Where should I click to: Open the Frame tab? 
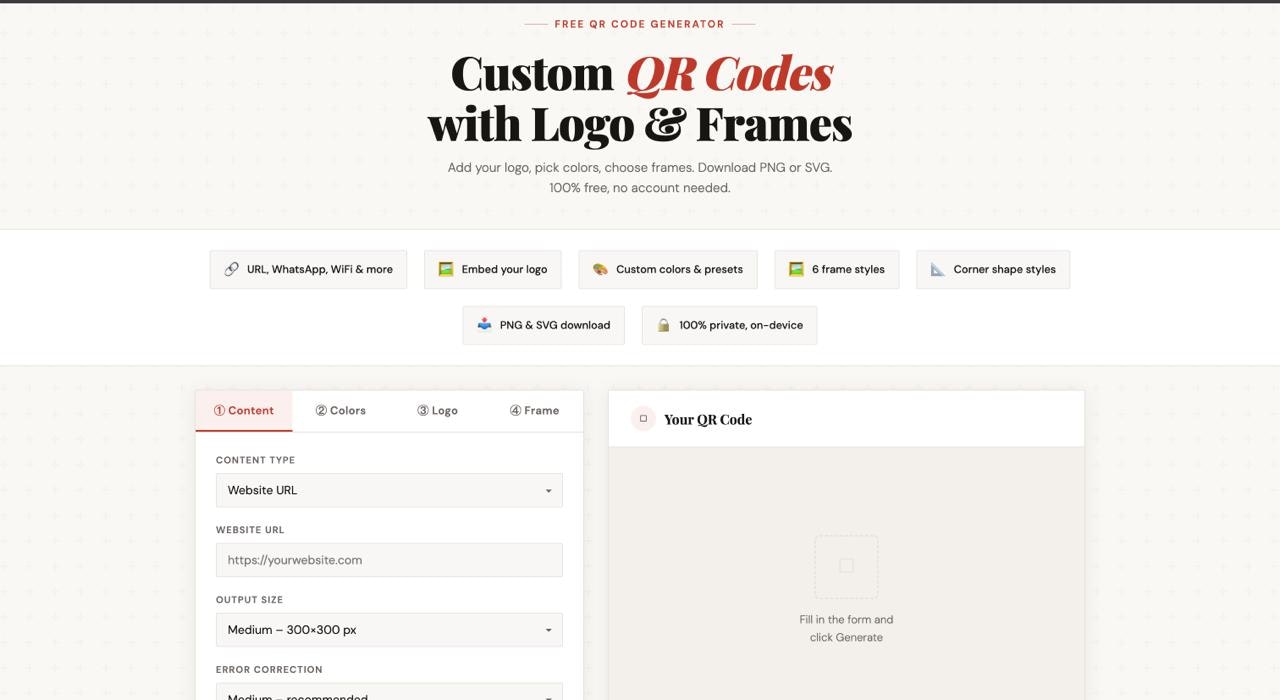535,410
